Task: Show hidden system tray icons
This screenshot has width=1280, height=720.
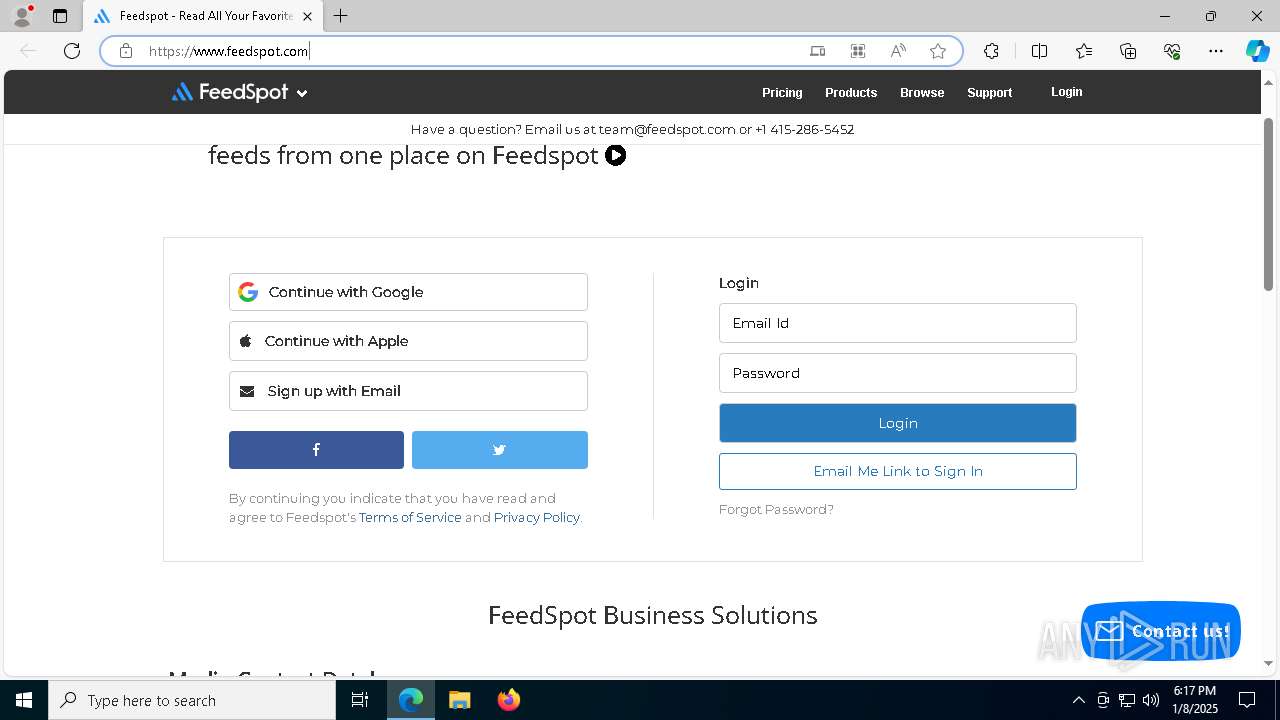Action: pos(1078,700)
